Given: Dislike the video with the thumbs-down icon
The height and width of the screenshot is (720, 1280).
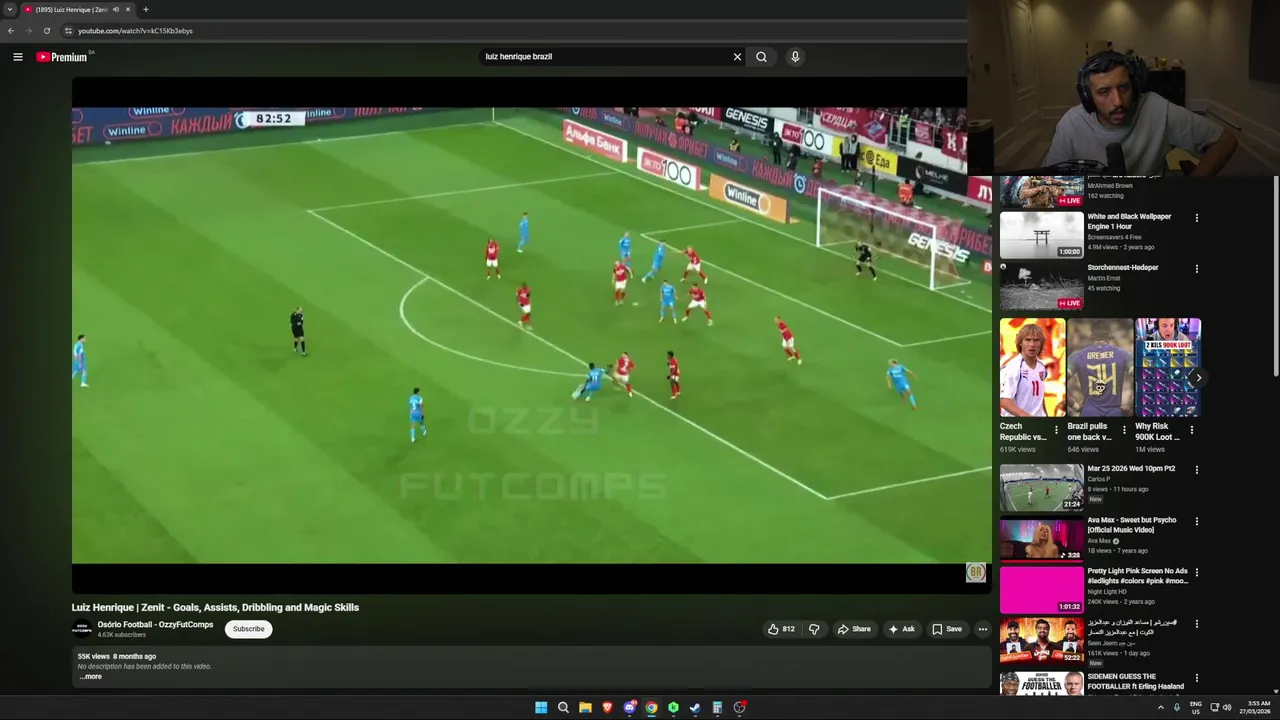Looking at the screenshot, I should coord(814,629).
